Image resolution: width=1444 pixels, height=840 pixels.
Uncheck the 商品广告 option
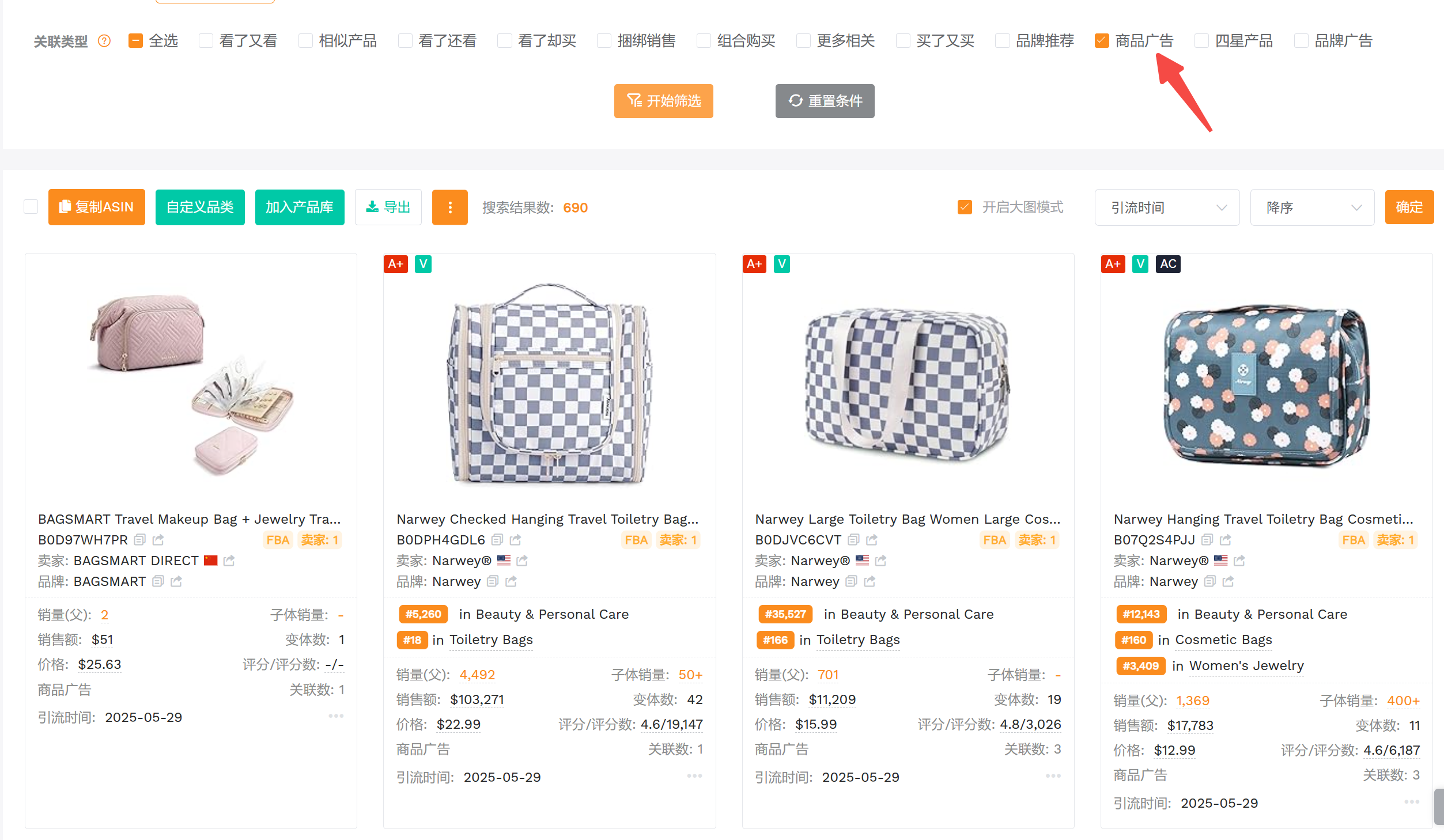[1102, 41]
